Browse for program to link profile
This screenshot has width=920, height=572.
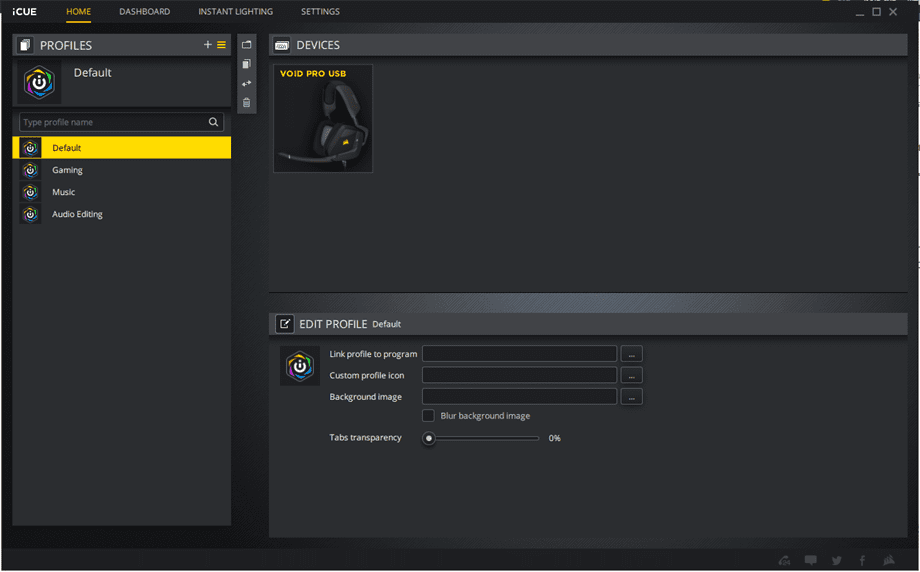pos(631,354)
